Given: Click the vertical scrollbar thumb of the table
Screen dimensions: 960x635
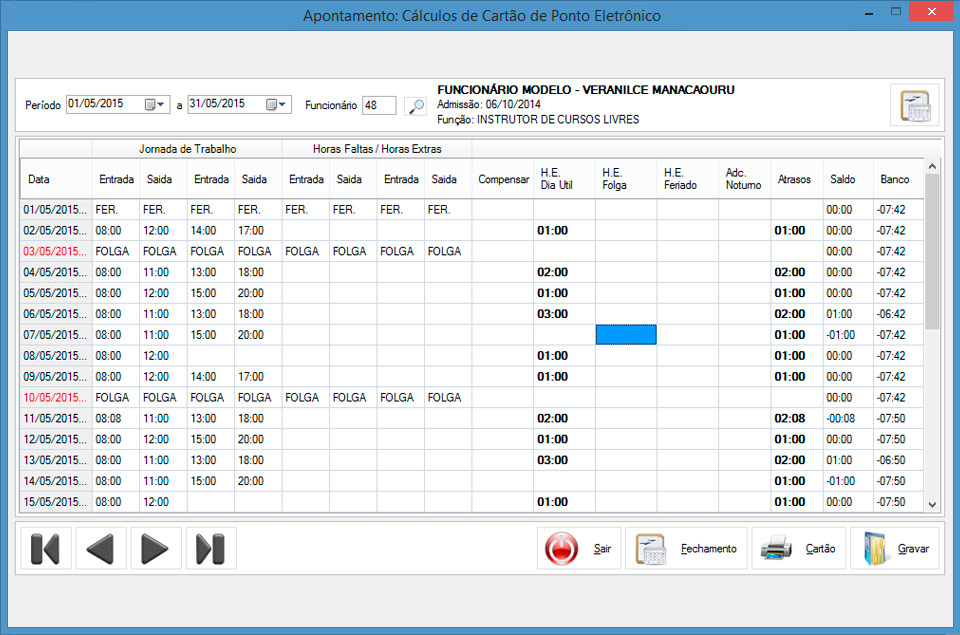Looking at the screenshot, I should (x=932, y=252).
